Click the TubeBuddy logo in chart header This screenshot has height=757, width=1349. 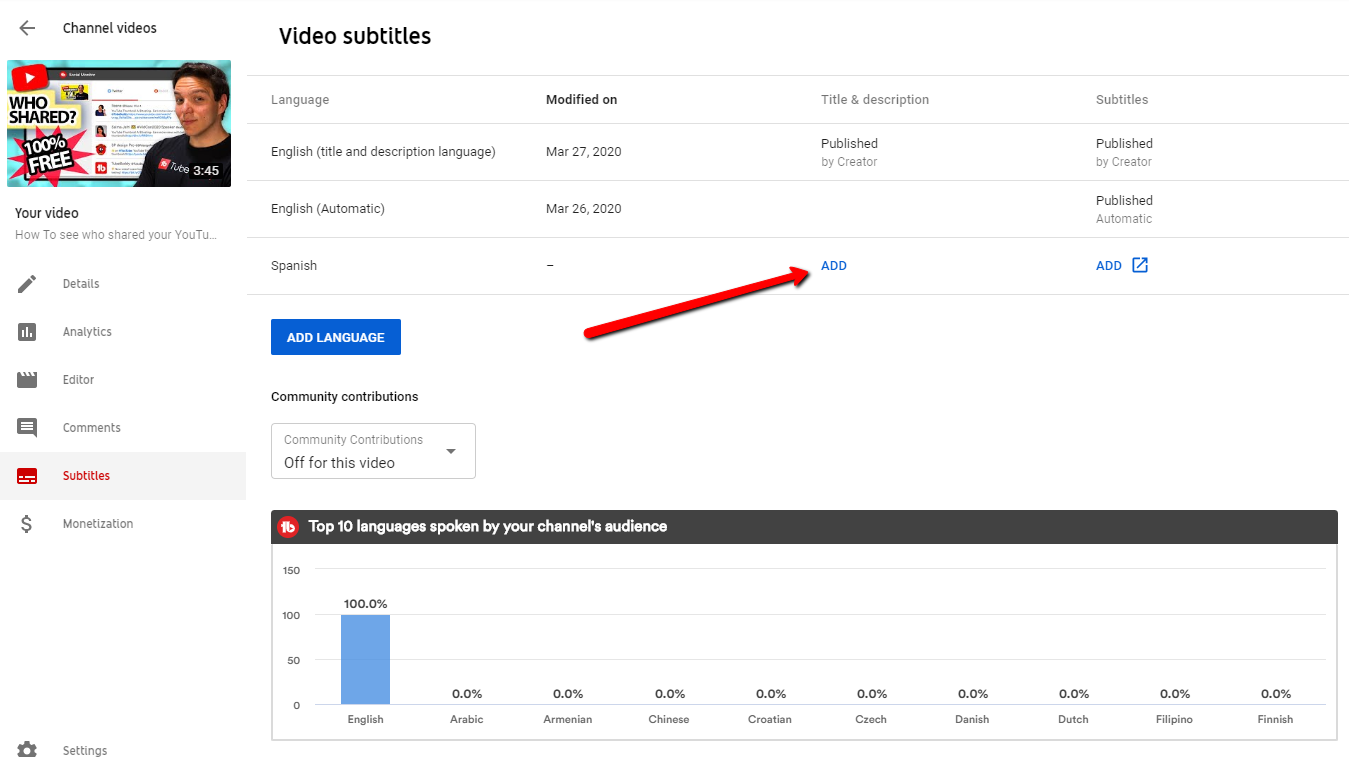(x=289, y=527)
